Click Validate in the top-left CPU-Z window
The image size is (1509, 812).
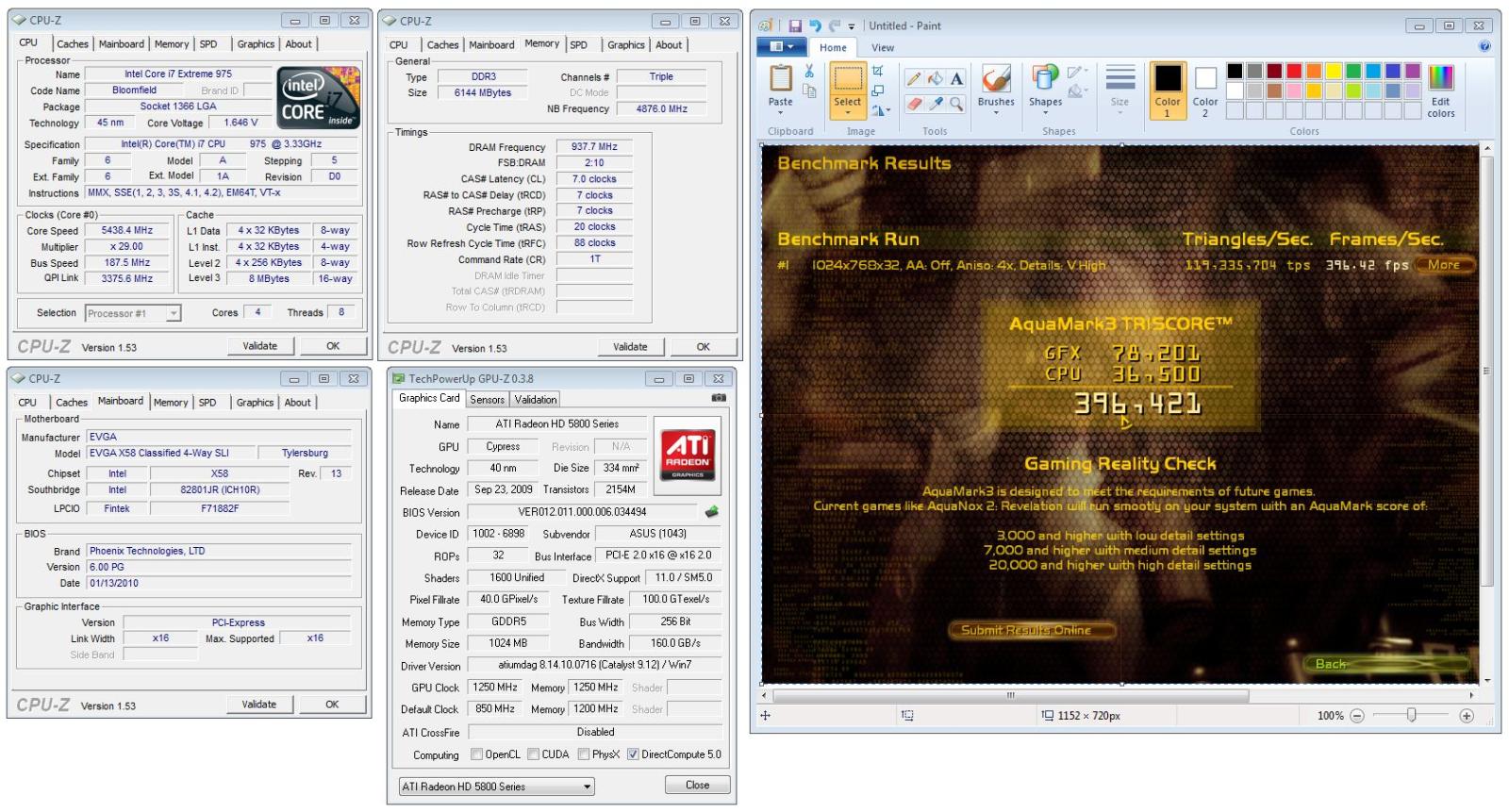click(260, 346)
